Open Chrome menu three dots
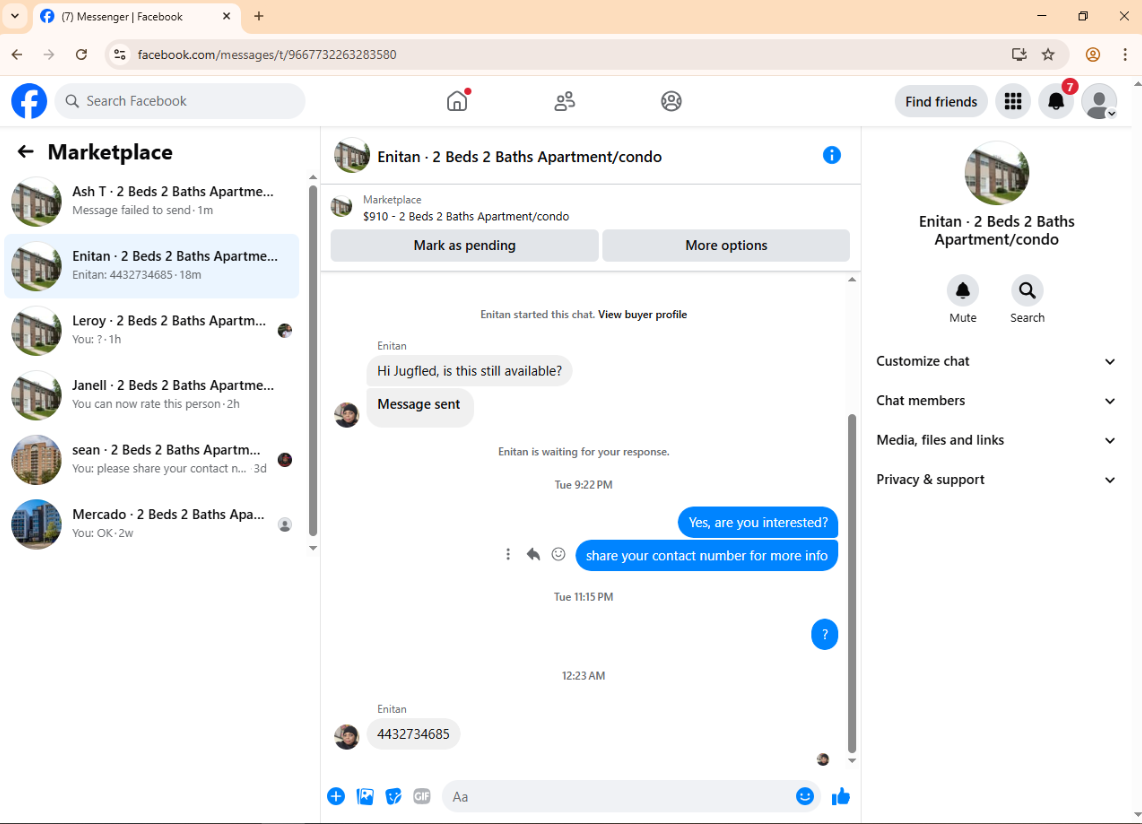The image size is (1142, 824). [1125, 55]
